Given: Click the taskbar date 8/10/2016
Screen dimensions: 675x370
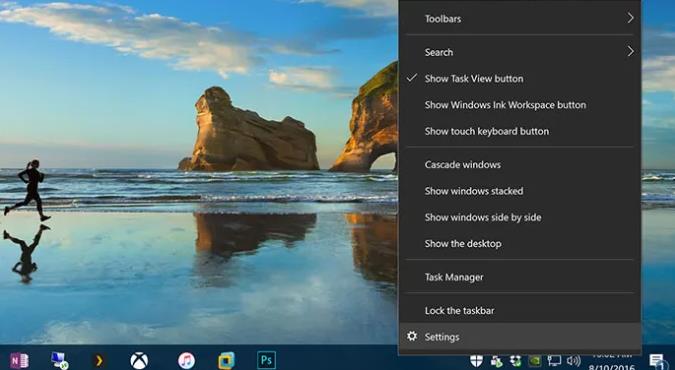Looking at the screenshot, I should 612,367.
